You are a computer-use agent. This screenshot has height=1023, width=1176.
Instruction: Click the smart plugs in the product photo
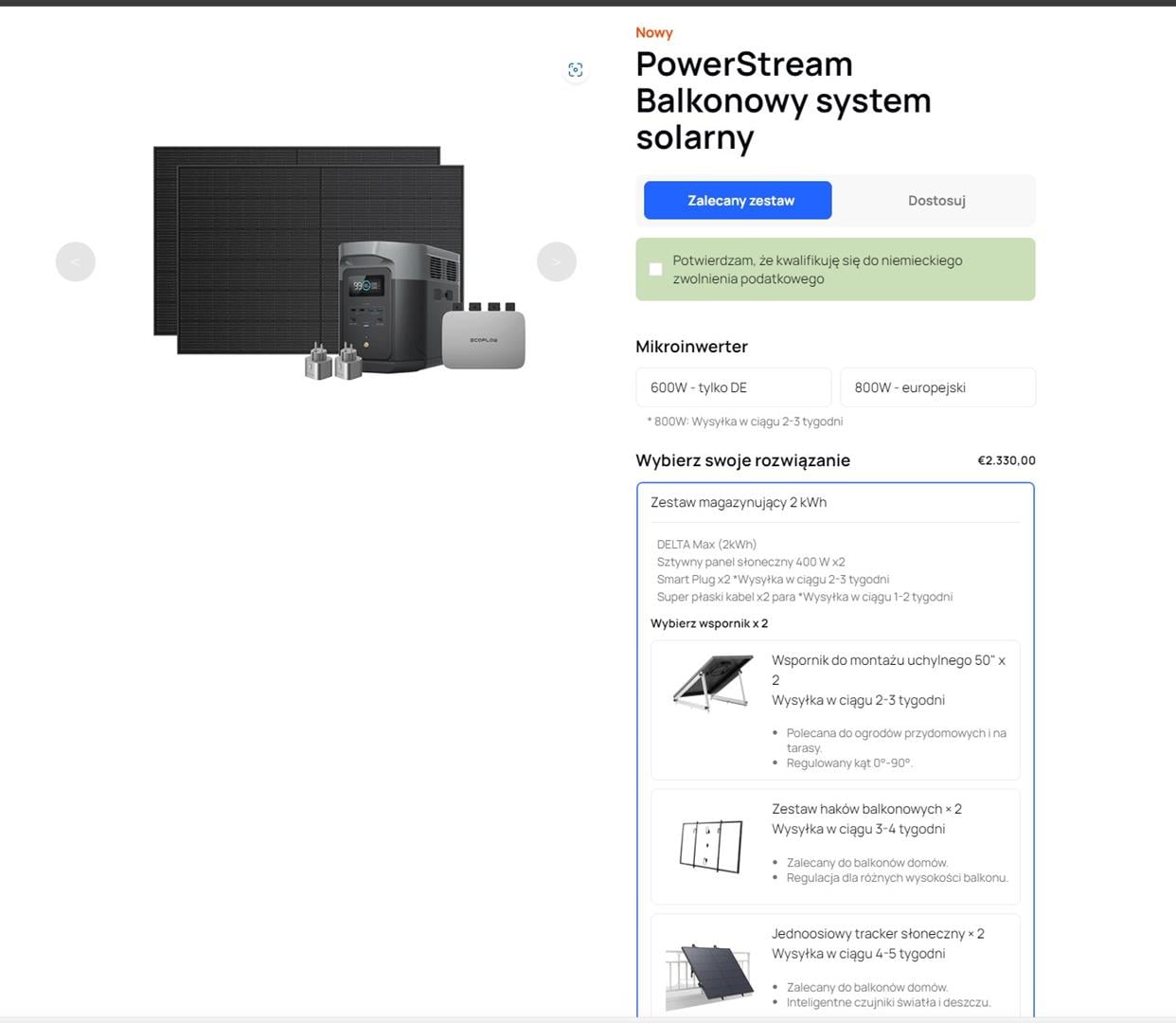[x=333, y=363]
